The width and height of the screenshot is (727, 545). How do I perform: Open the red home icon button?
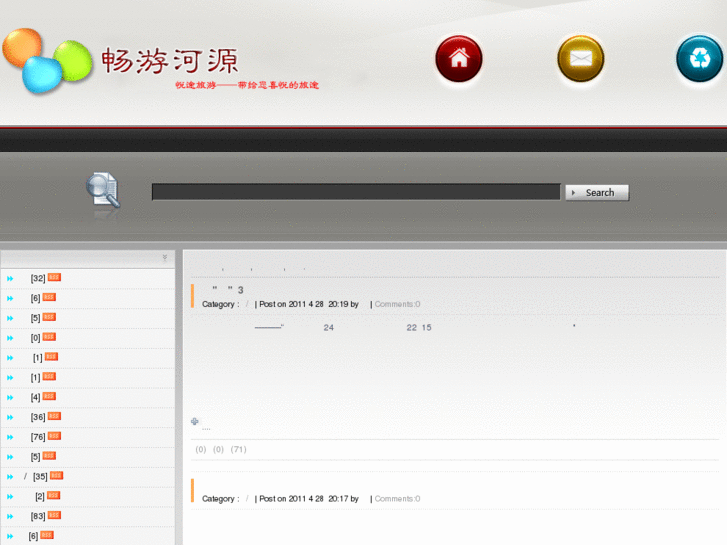[x=459, y=59]
